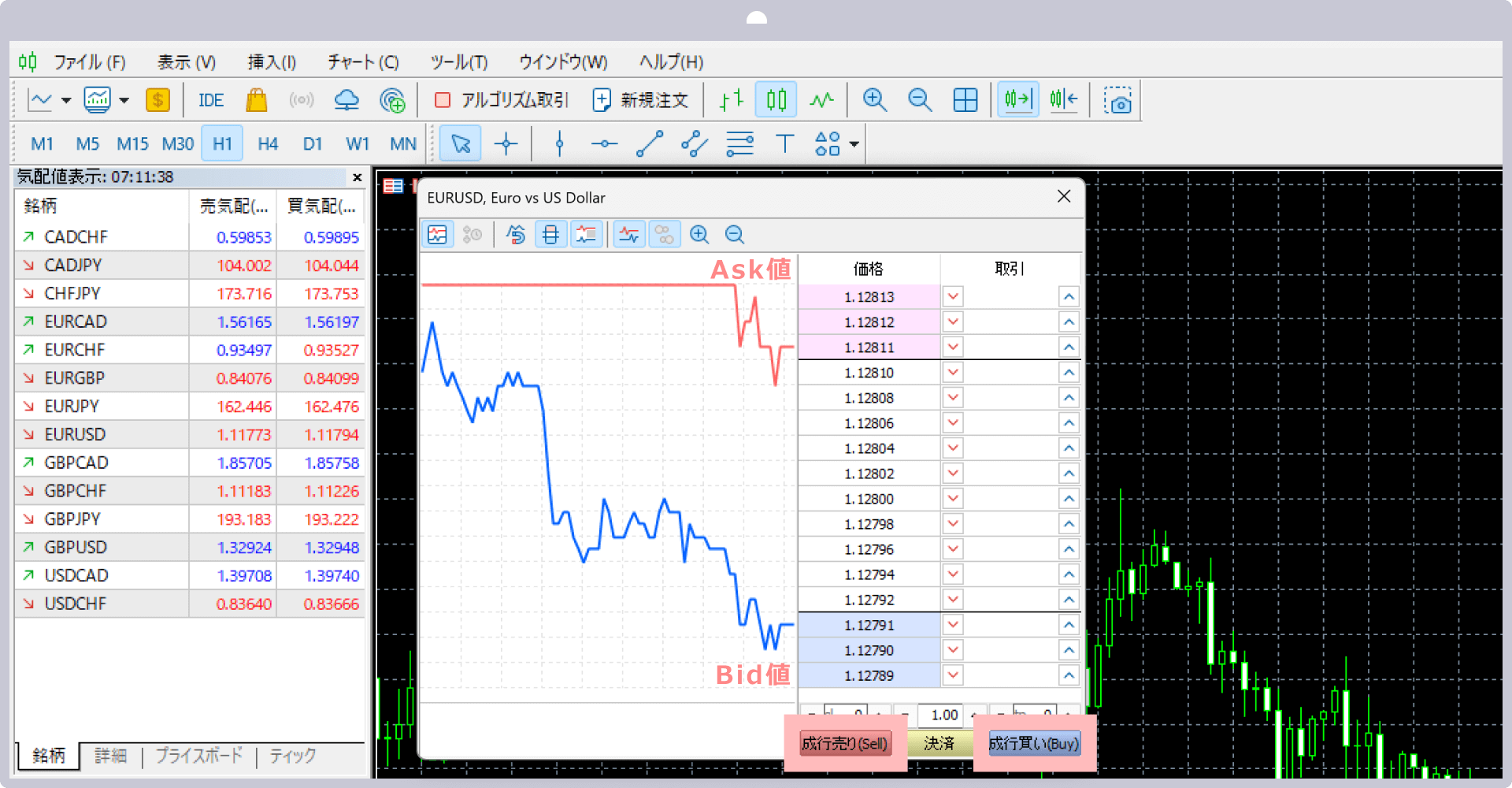Switch to the ティック tab

point(292,756)
